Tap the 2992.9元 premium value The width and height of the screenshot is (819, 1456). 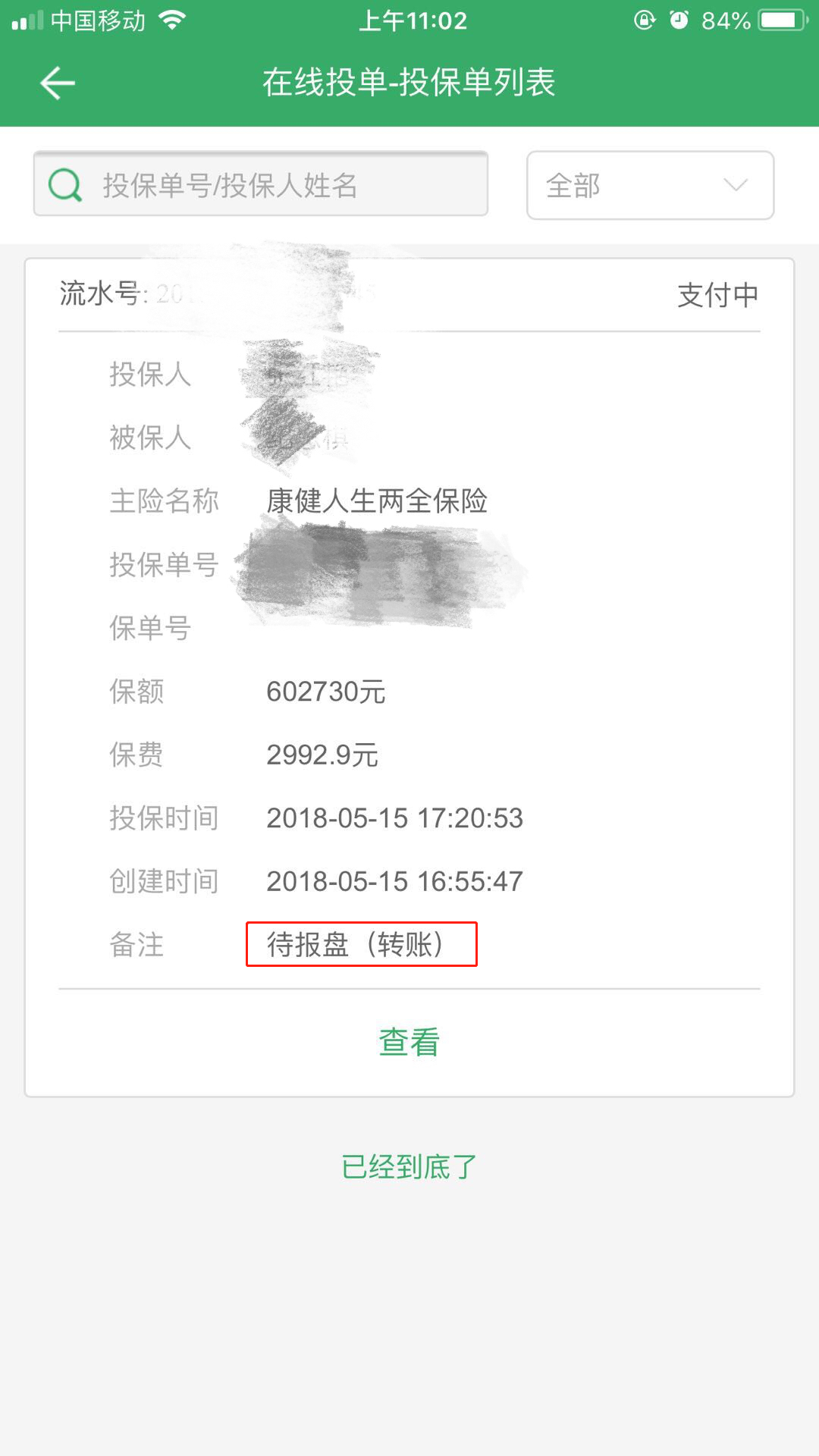[x=322, y=755]
